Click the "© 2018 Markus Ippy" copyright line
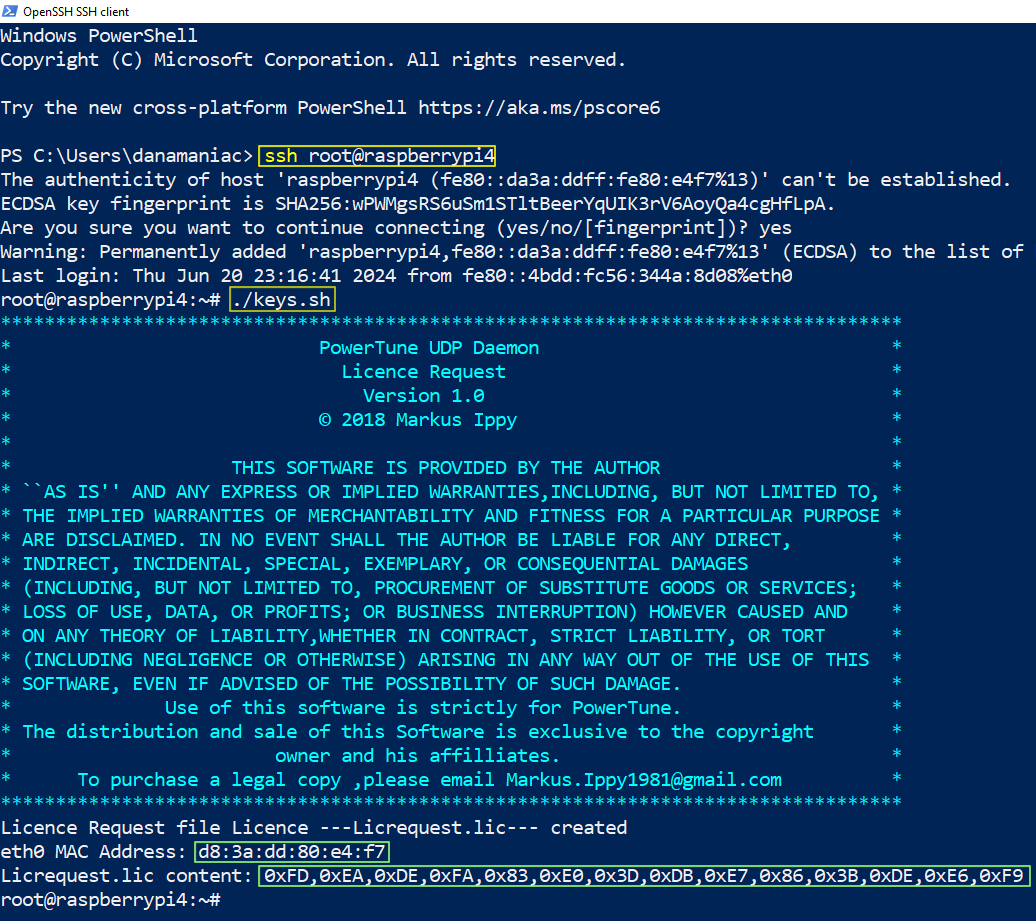Image resolution: width=1036 pixels, height=921 pixels. [418, 420]
